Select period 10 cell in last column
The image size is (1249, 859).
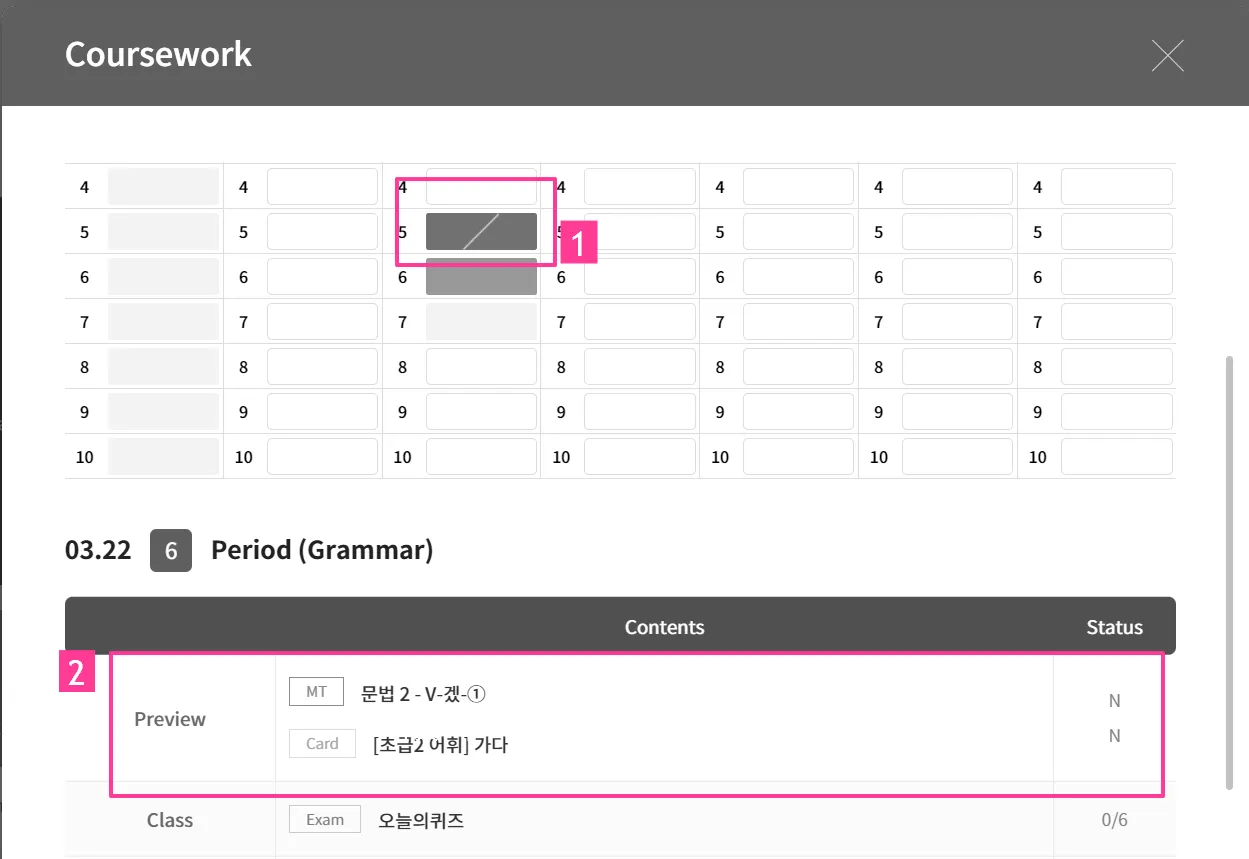(1116, 457)
